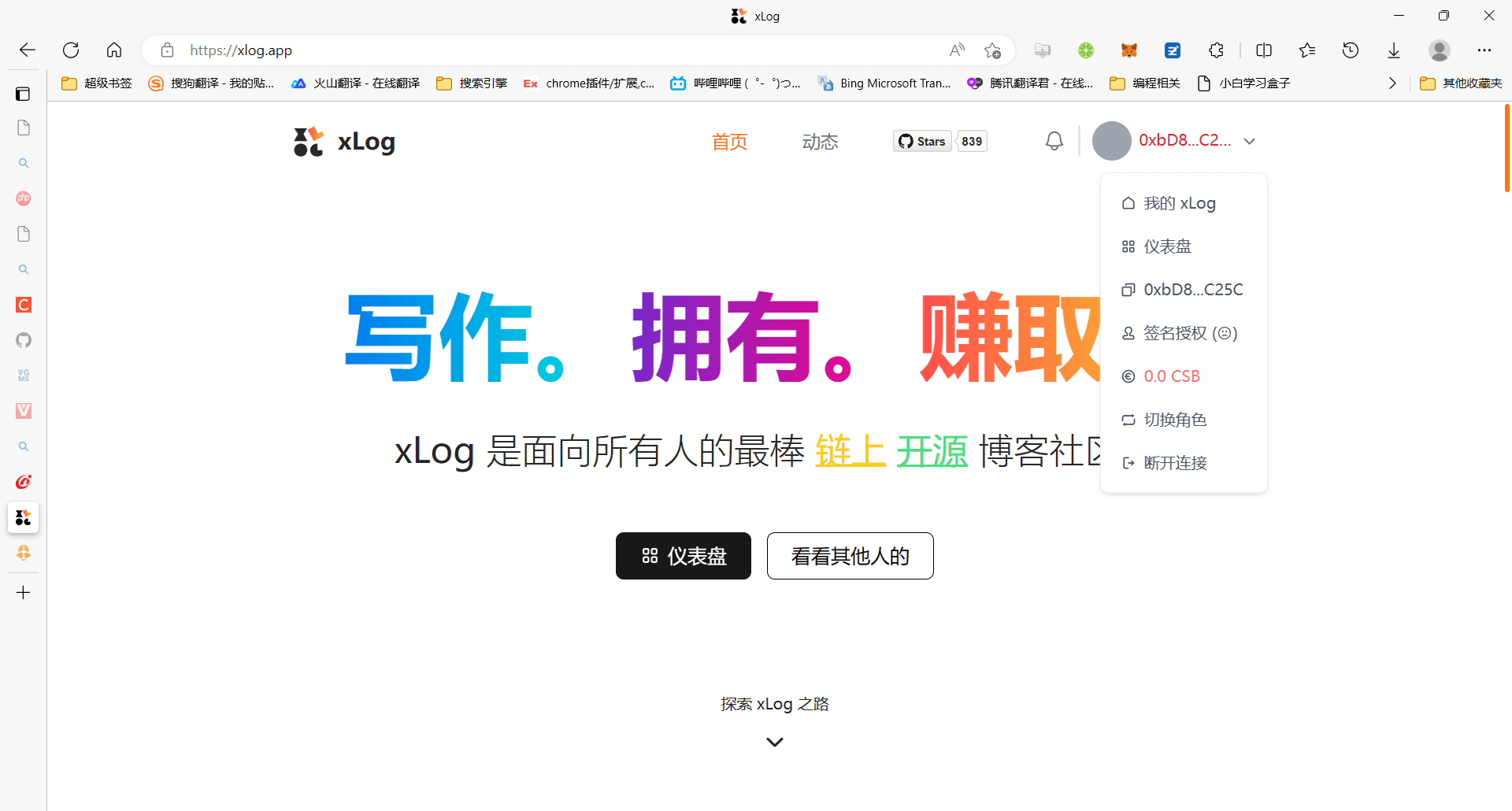Viewport: 1512px width, 811px height.
Task: Open 小白学习盒子 bookmark
Action: coord(1243,83)
